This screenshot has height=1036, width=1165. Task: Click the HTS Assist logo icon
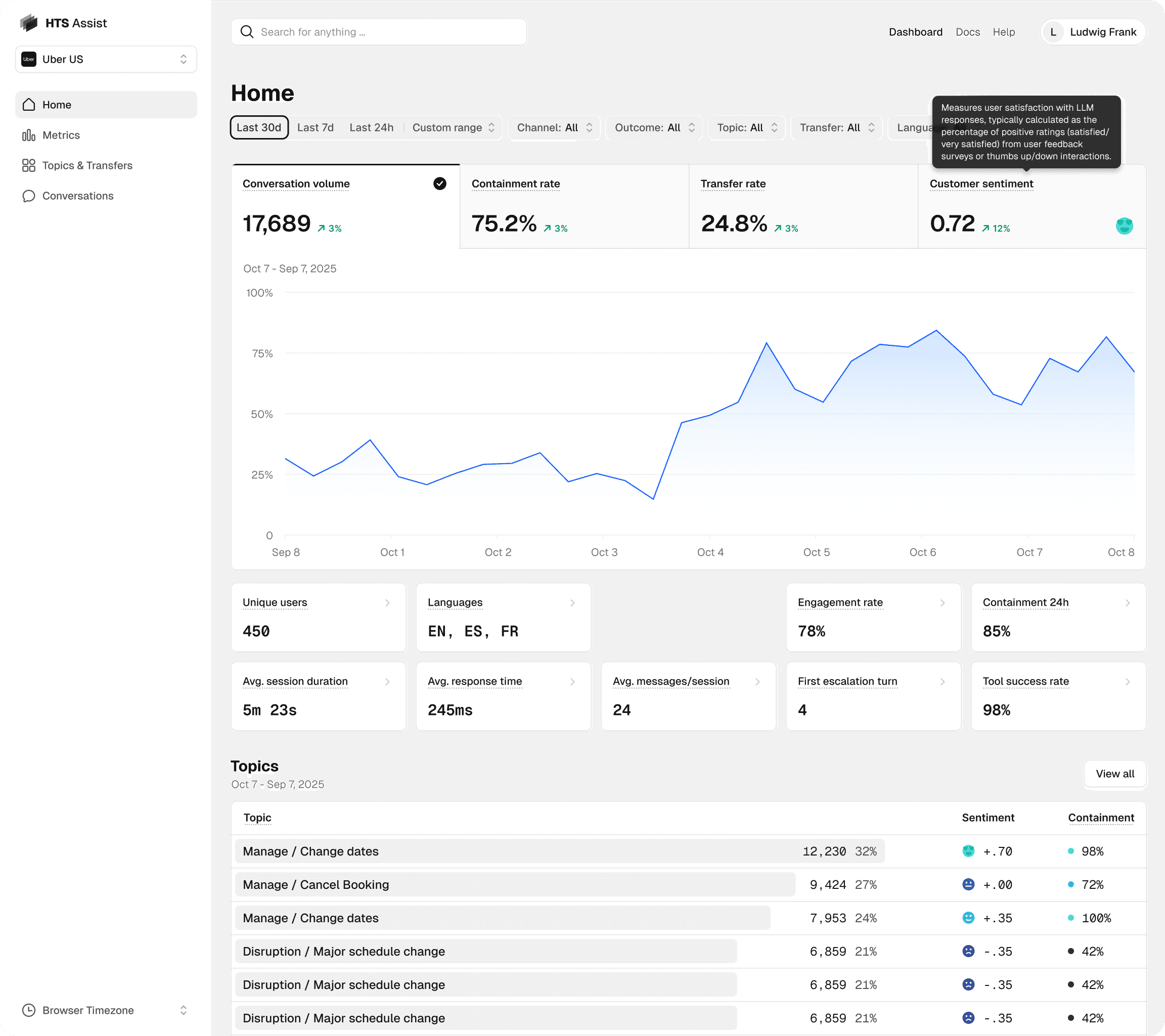(x=28, y=23)
